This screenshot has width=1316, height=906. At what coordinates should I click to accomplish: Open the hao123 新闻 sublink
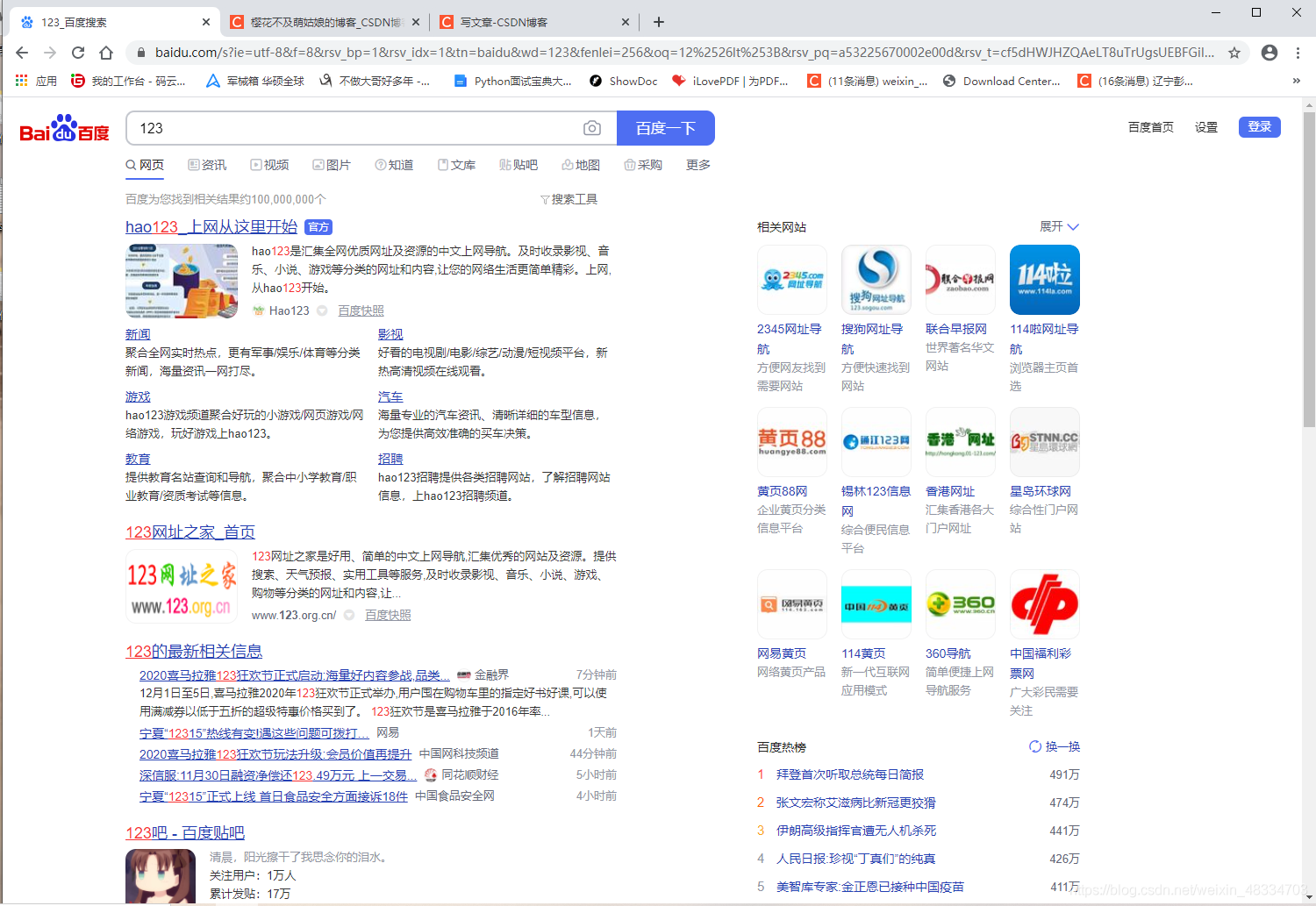pos(138,334)
